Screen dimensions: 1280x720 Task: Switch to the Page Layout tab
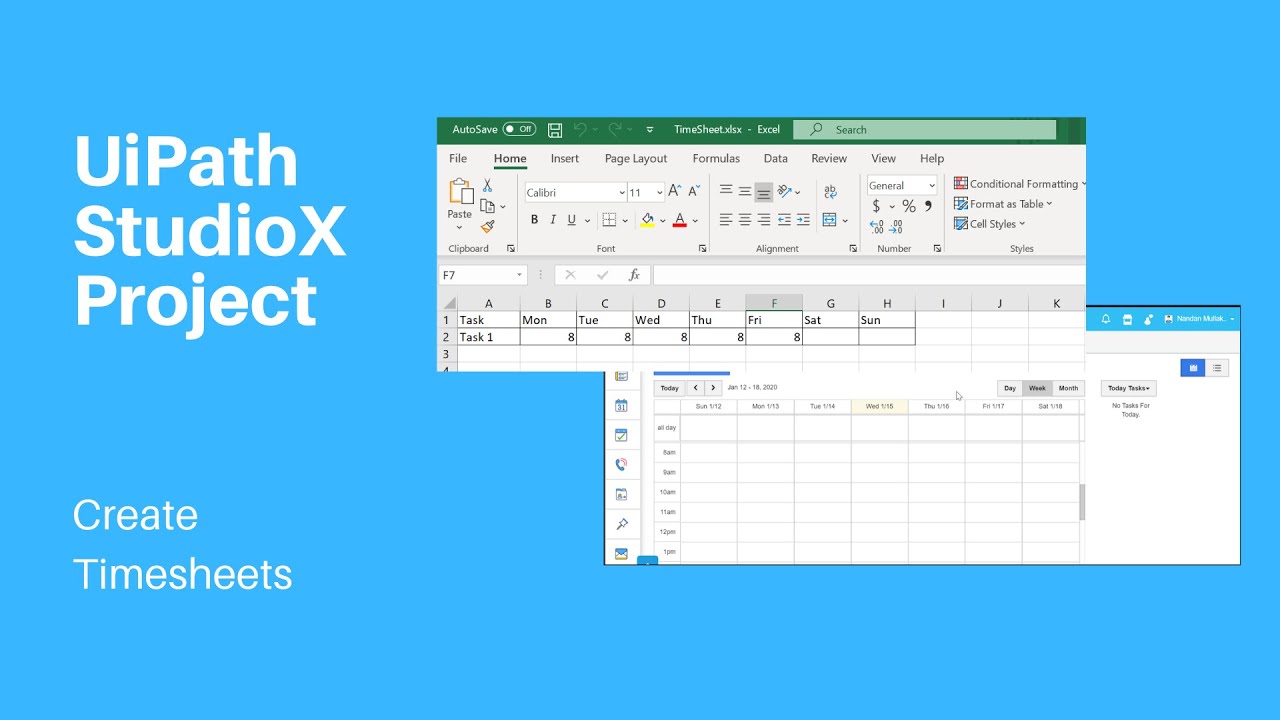pyautogui.click(x=636, y=158)
